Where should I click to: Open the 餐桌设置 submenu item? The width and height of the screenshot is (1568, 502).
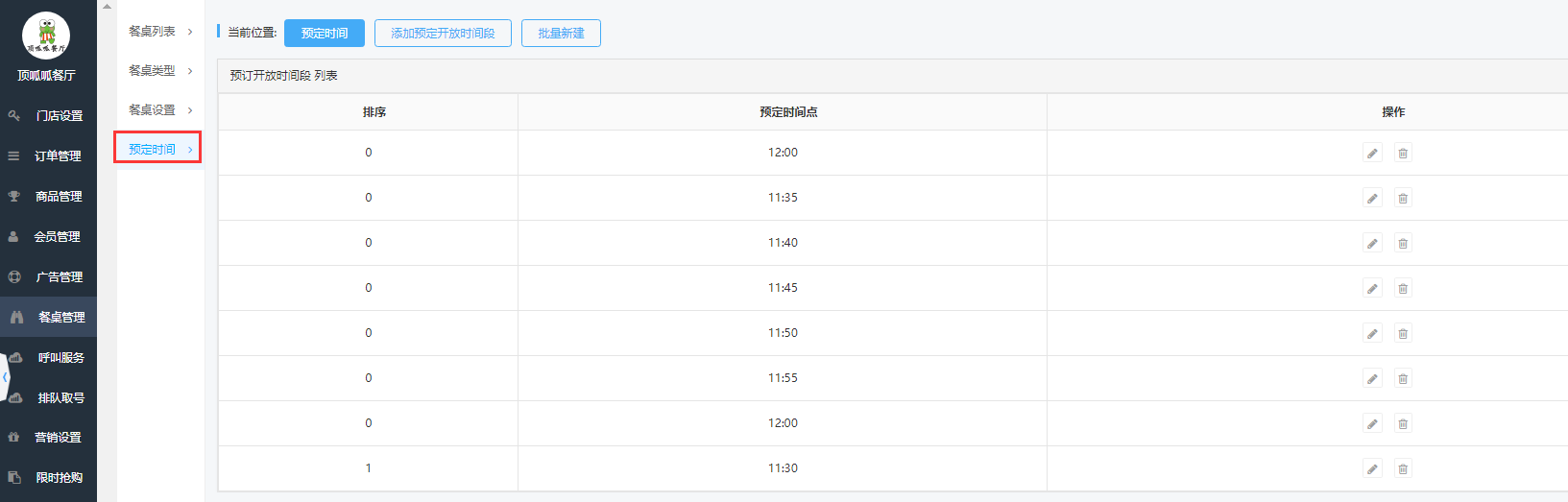pos(159,110)
